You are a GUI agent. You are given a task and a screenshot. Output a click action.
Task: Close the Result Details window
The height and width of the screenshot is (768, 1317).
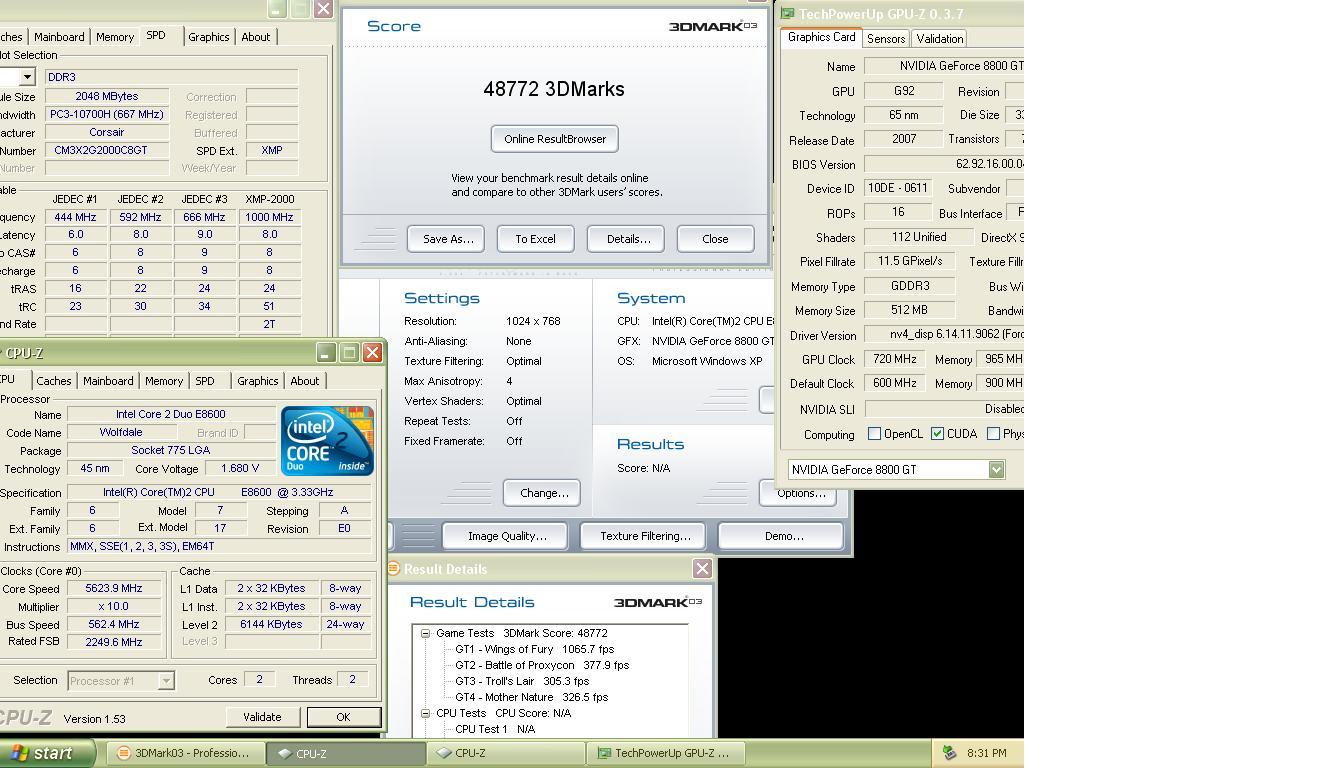pyautogui.click(x=703, y=569)
